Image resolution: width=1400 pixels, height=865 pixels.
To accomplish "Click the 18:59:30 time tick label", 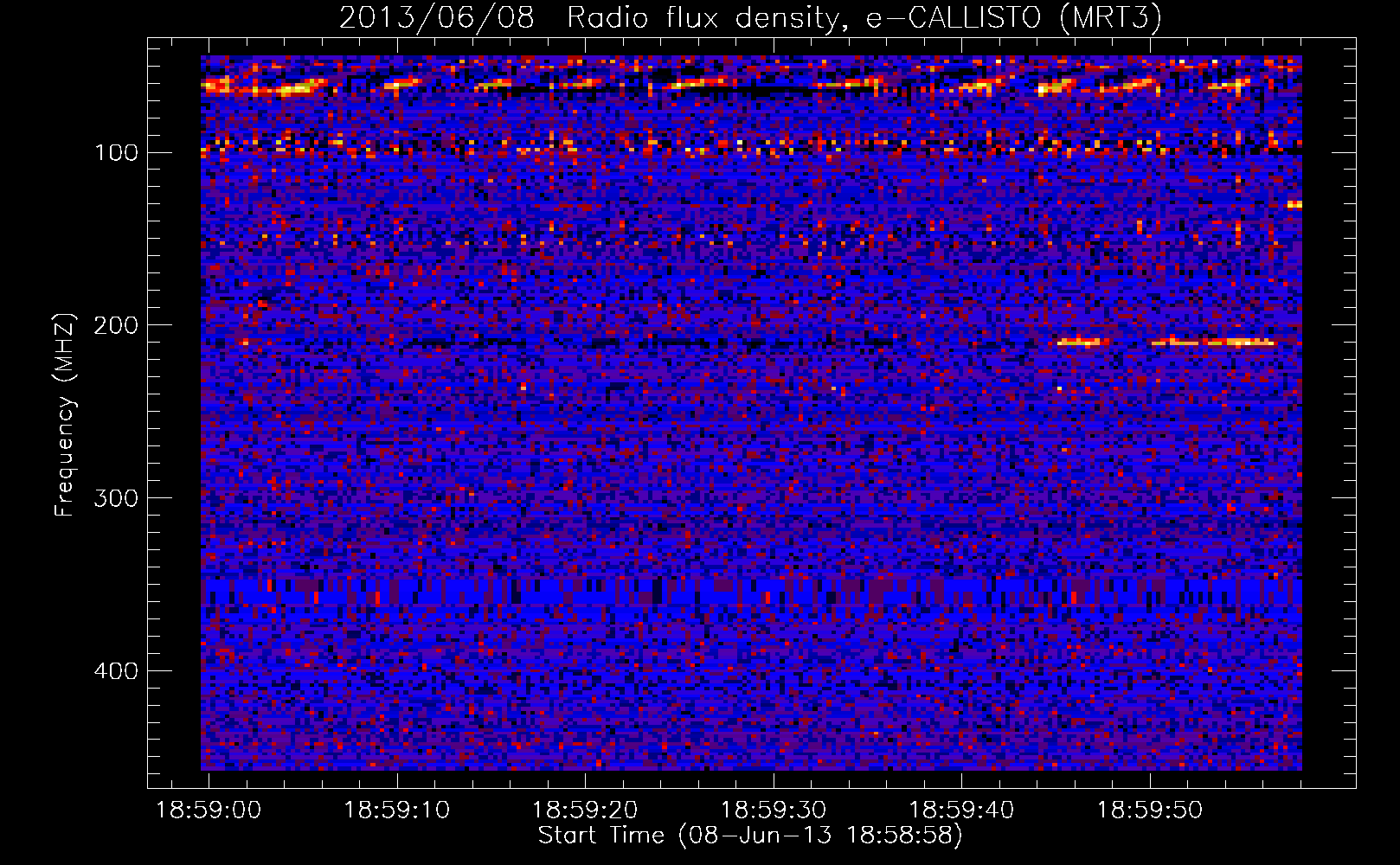I will point(774,811).
